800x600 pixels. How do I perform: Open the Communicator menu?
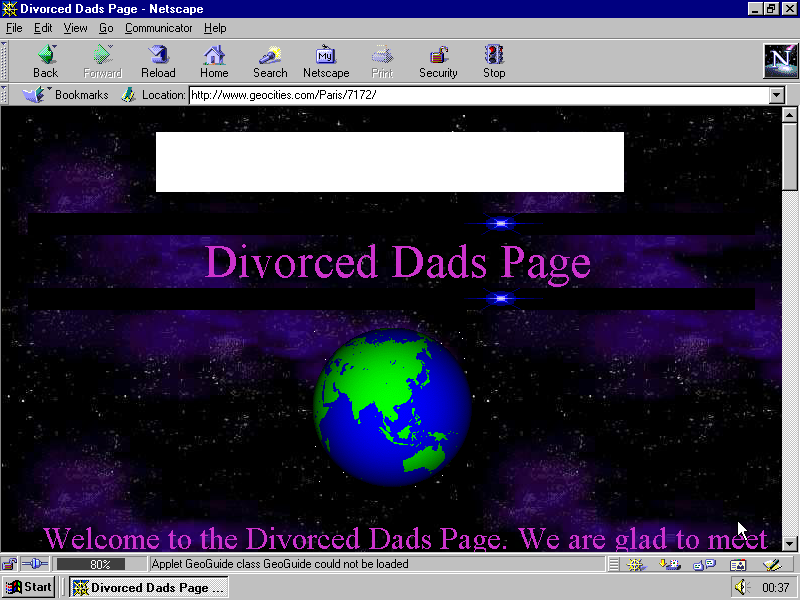tap(159, 28)
